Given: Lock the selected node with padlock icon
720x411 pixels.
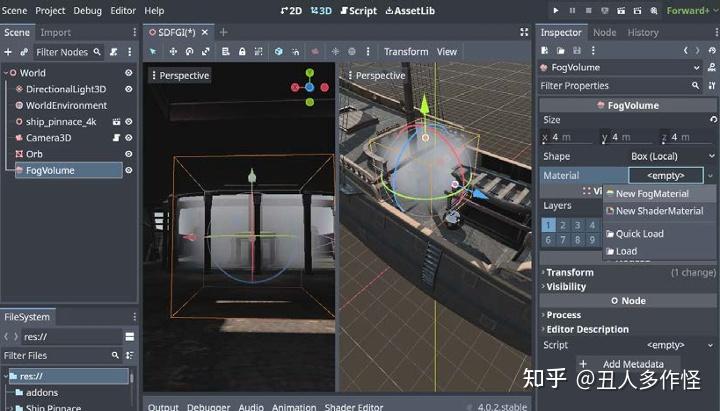Looking at the screenshot, I should pyautogui.click(x=242, y=52).
